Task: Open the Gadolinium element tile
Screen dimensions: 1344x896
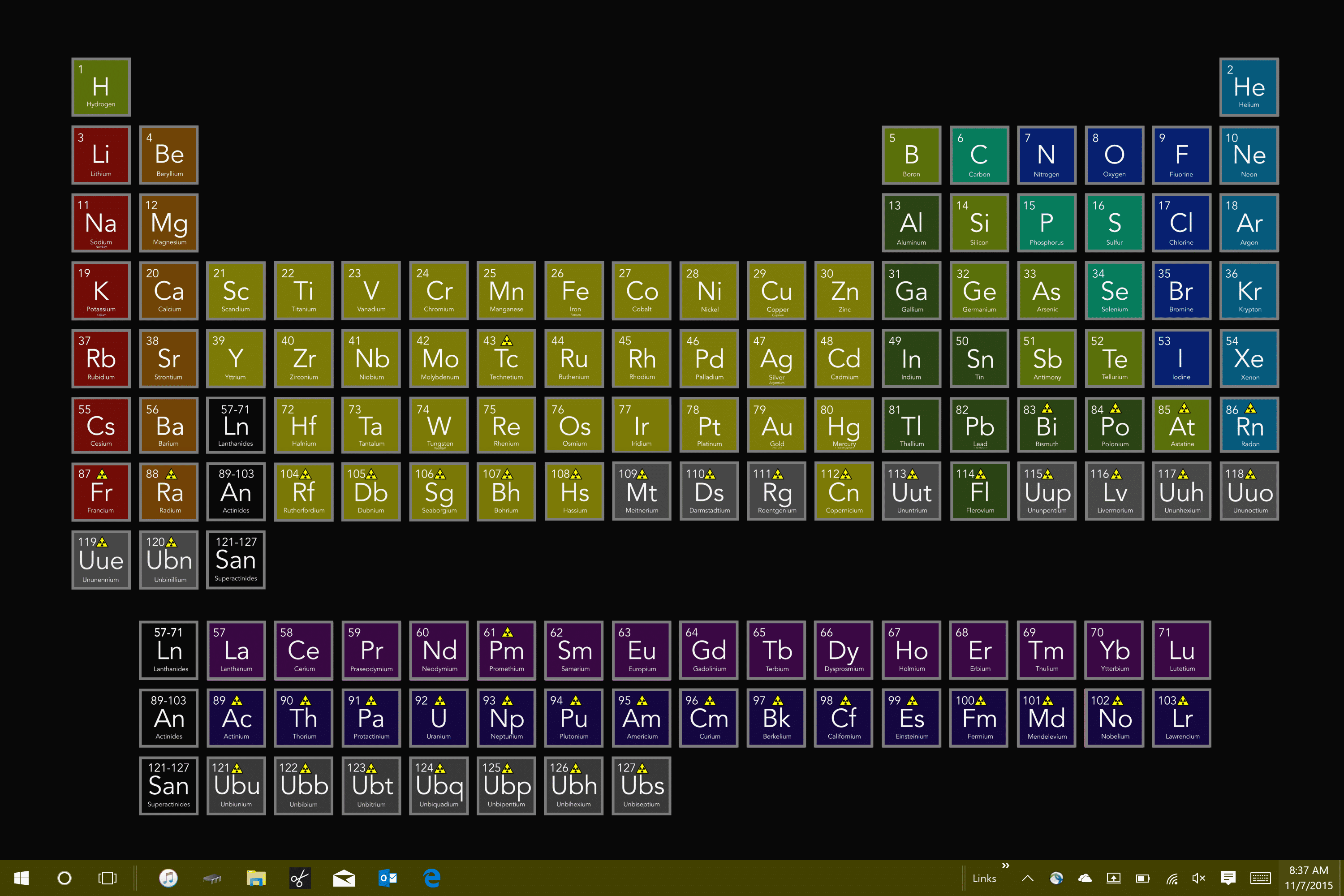Action: coord(709,650)
